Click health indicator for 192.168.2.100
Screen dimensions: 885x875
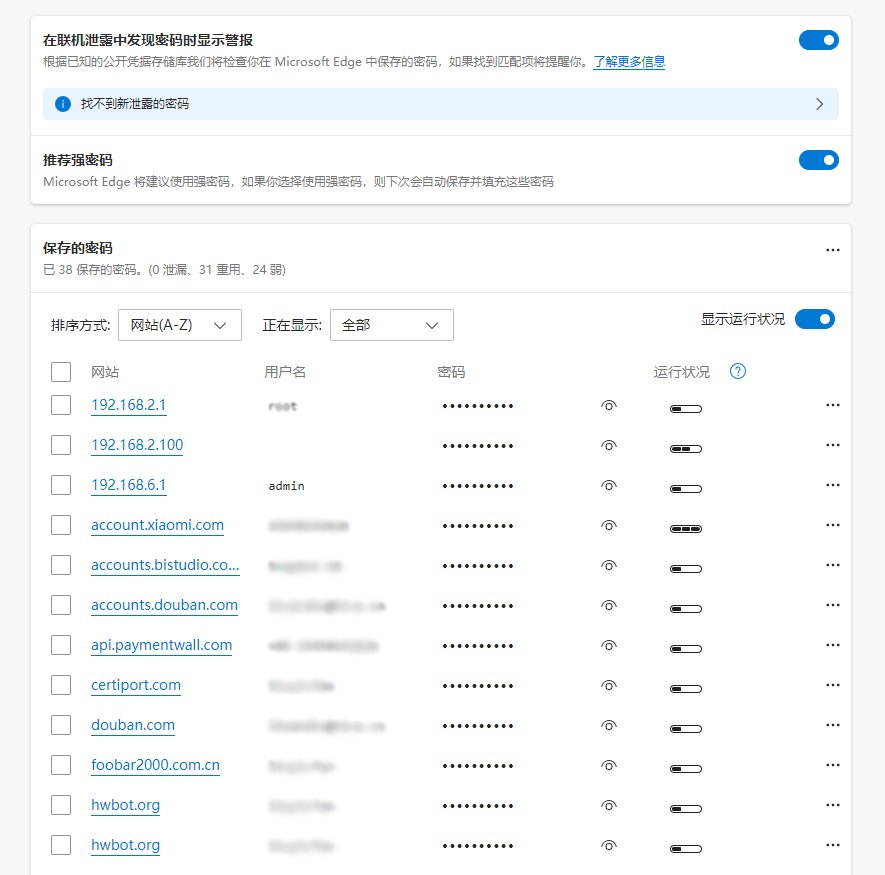point(686,449)
